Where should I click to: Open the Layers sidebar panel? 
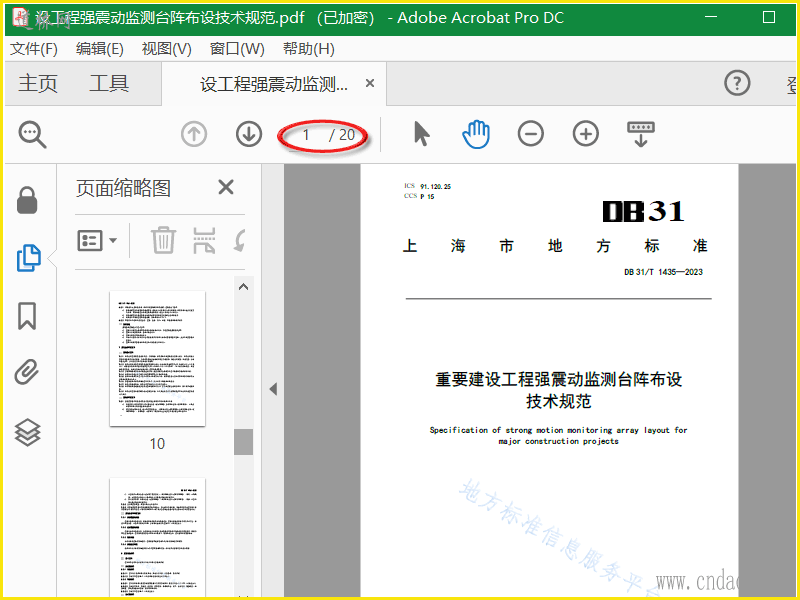pos(27,432)
